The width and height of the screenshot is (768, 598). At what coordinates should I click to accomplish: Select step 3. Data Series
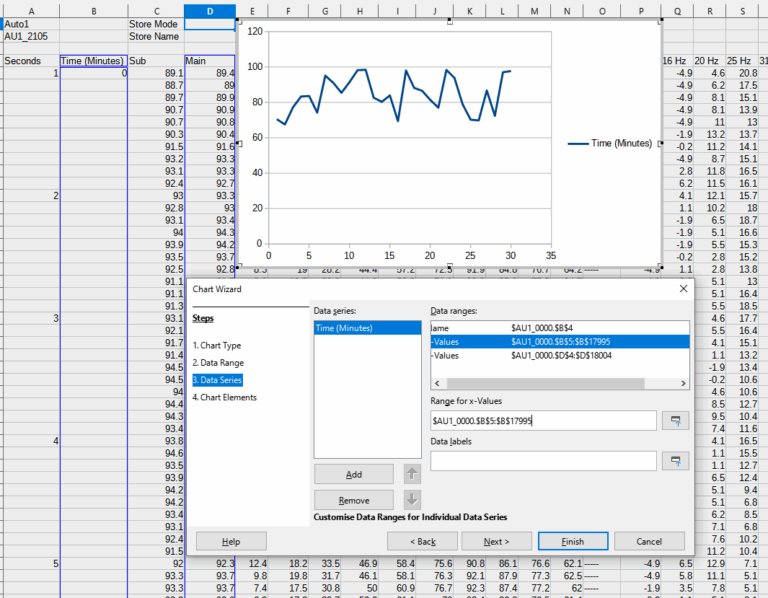217,380
